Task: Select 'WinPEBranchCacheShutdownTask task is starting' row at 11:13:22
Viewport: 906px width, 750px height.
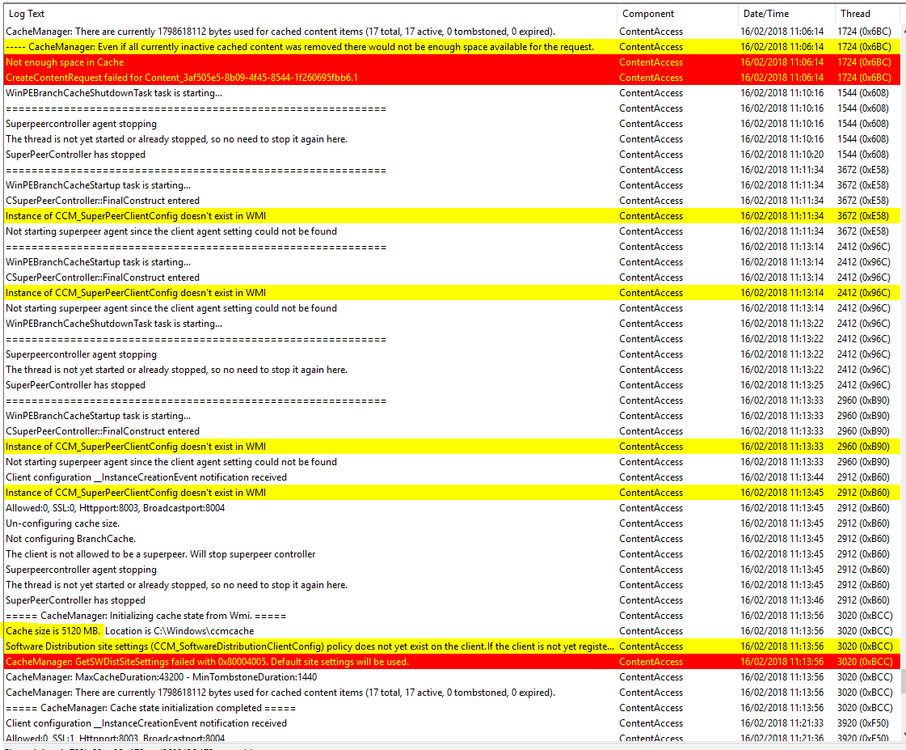Action: coord(452,324)
